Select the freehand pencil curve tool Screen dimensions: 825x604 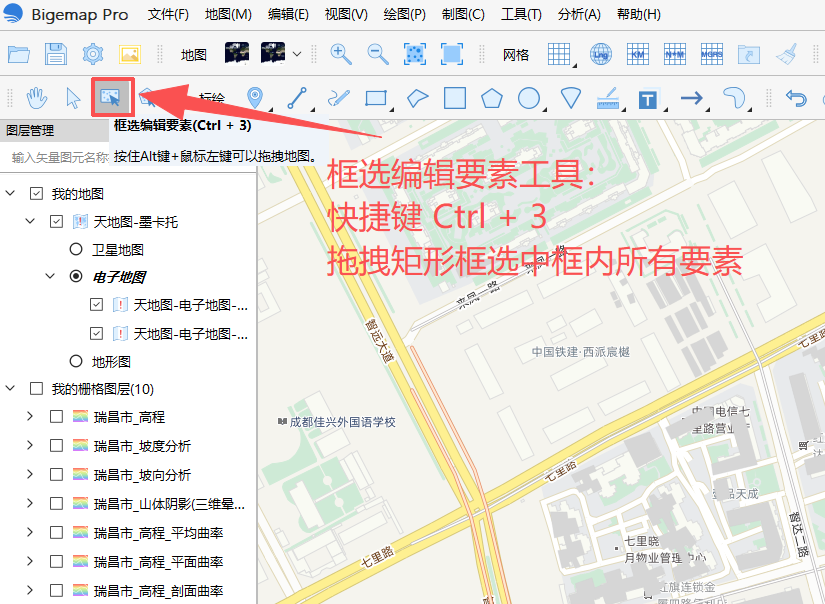click(x=338, y=98)
